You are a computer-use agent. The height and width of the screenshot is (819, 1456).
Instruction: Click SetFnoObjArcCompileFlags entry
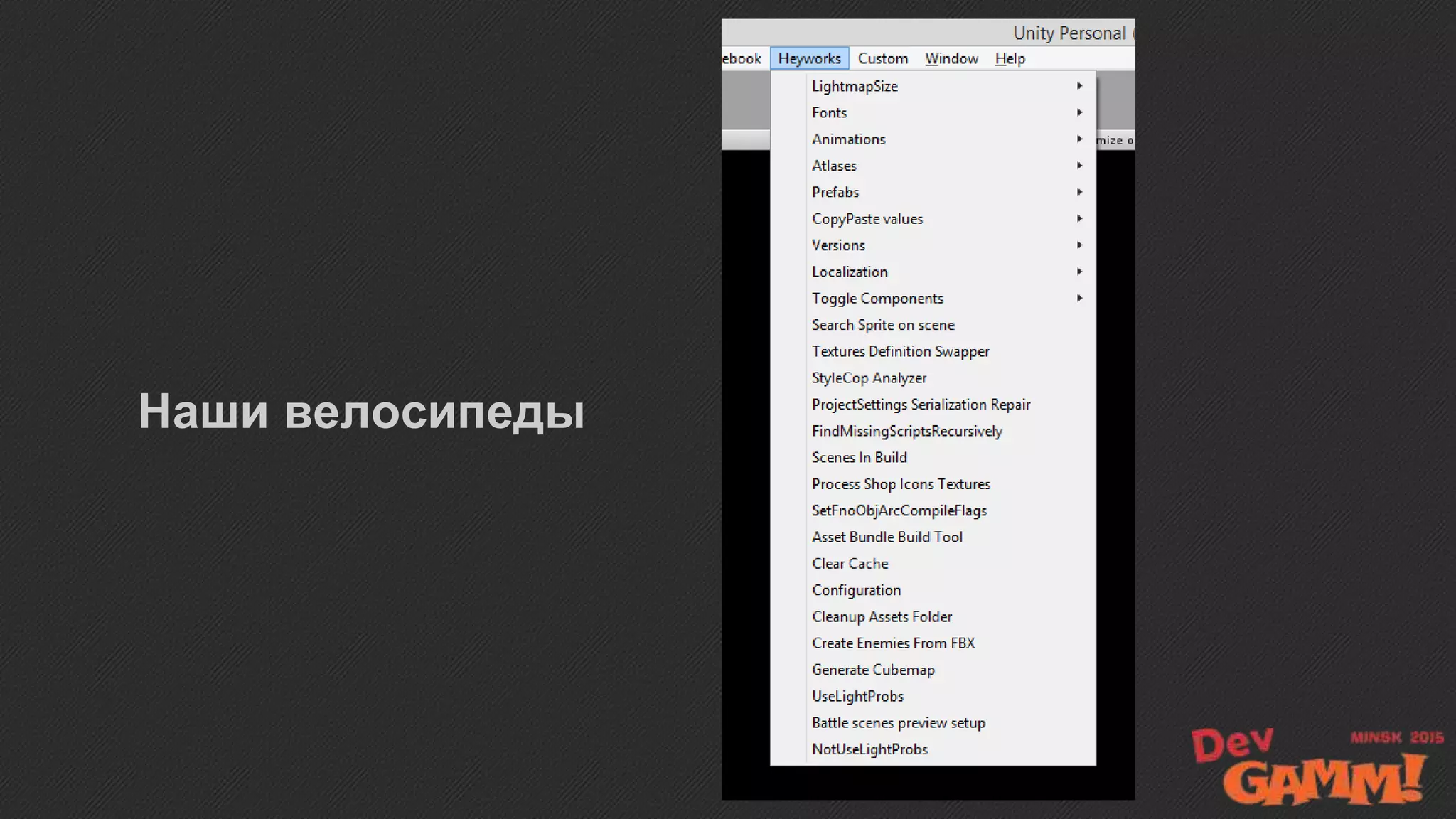pyautogui.click(x=933, y=510)
